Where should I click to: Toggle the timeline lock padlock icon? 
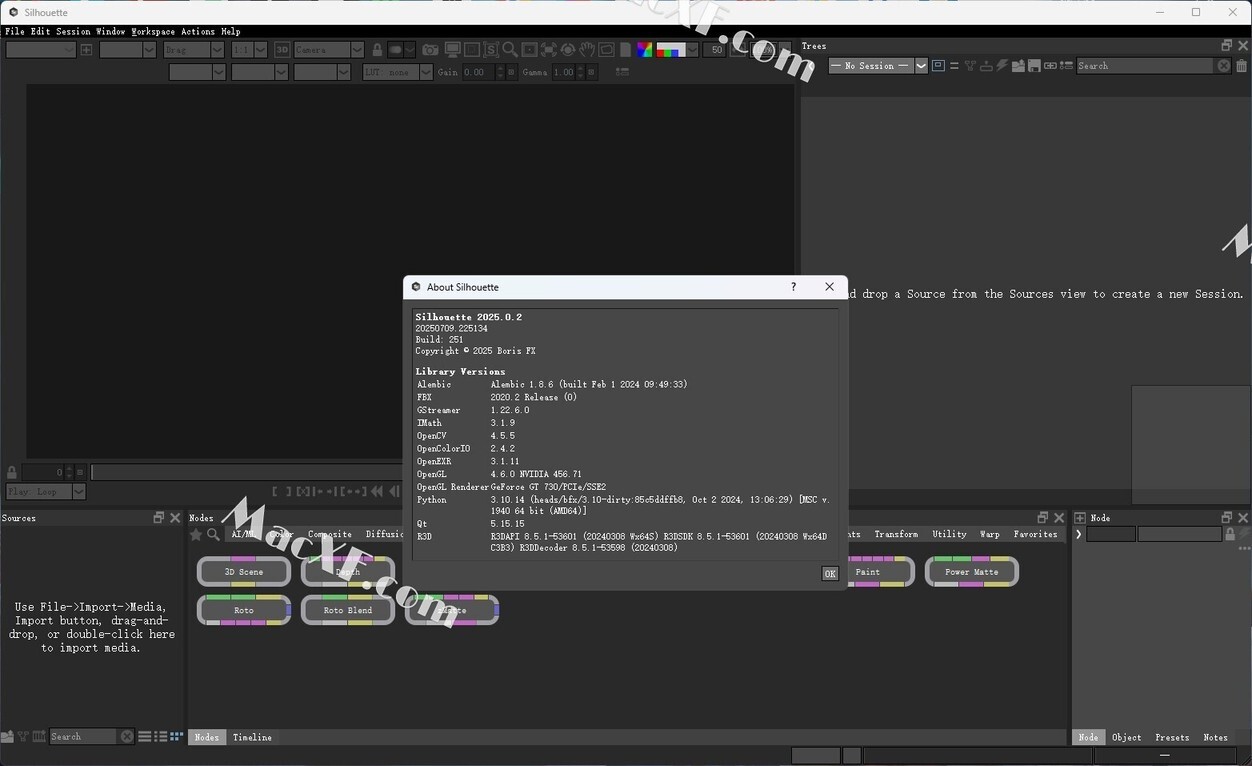tap(12, 472)
